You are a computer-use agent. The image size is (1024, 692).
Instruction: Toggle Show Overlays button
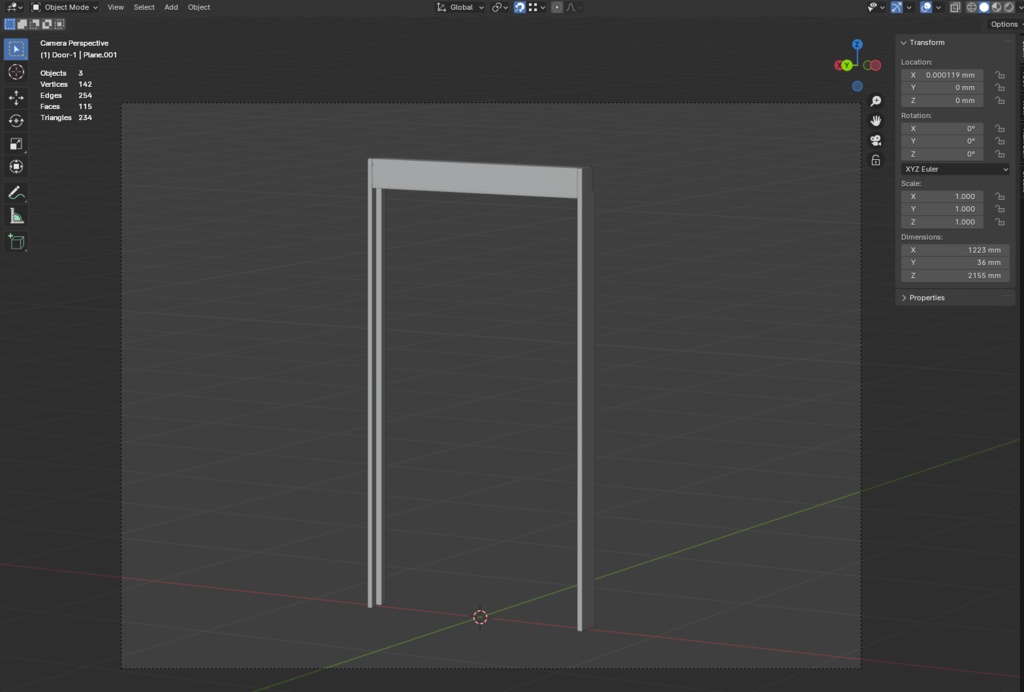coord(925,7)
